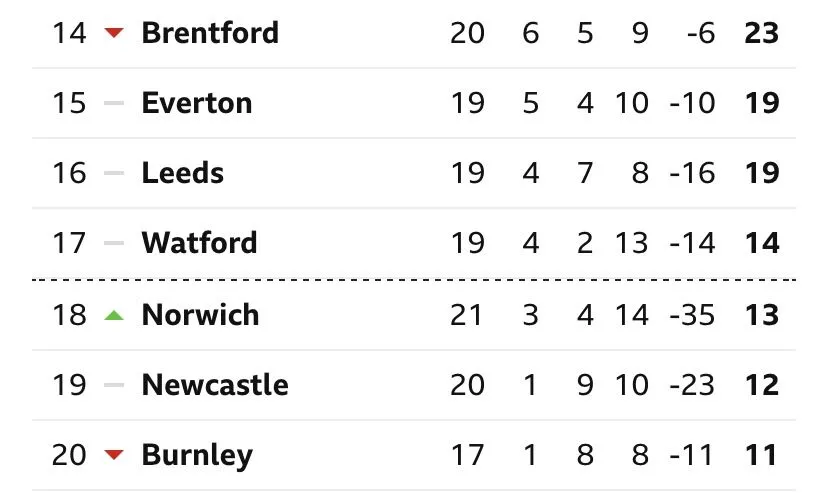Click Leeds' goal difference of -16
The width and height of the screenshot is (828, 493).
click(x=692, y=173)
